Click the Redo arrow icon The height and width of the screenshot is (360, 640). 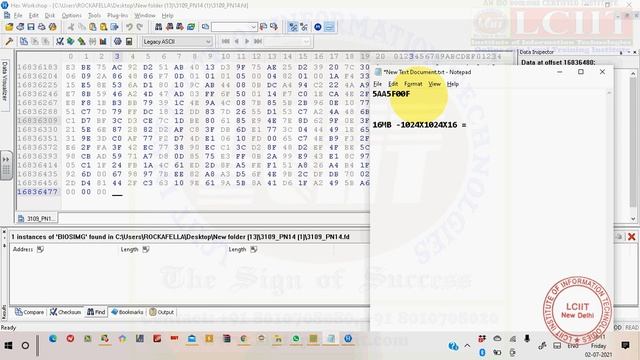pyautogui.click(x=140, y=27)
